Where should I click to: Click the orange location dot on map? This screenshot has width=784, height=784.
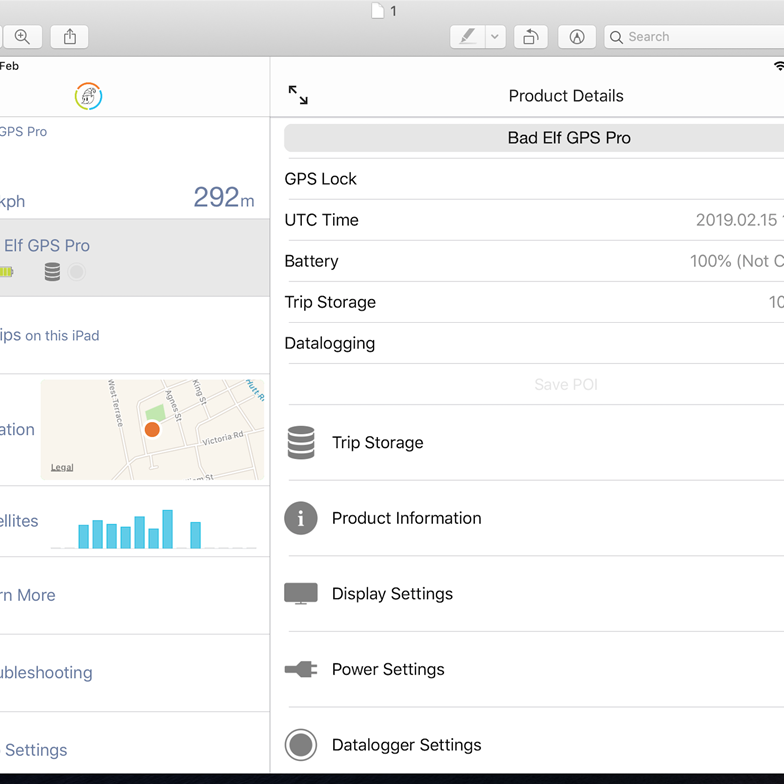tap(152, 429)
